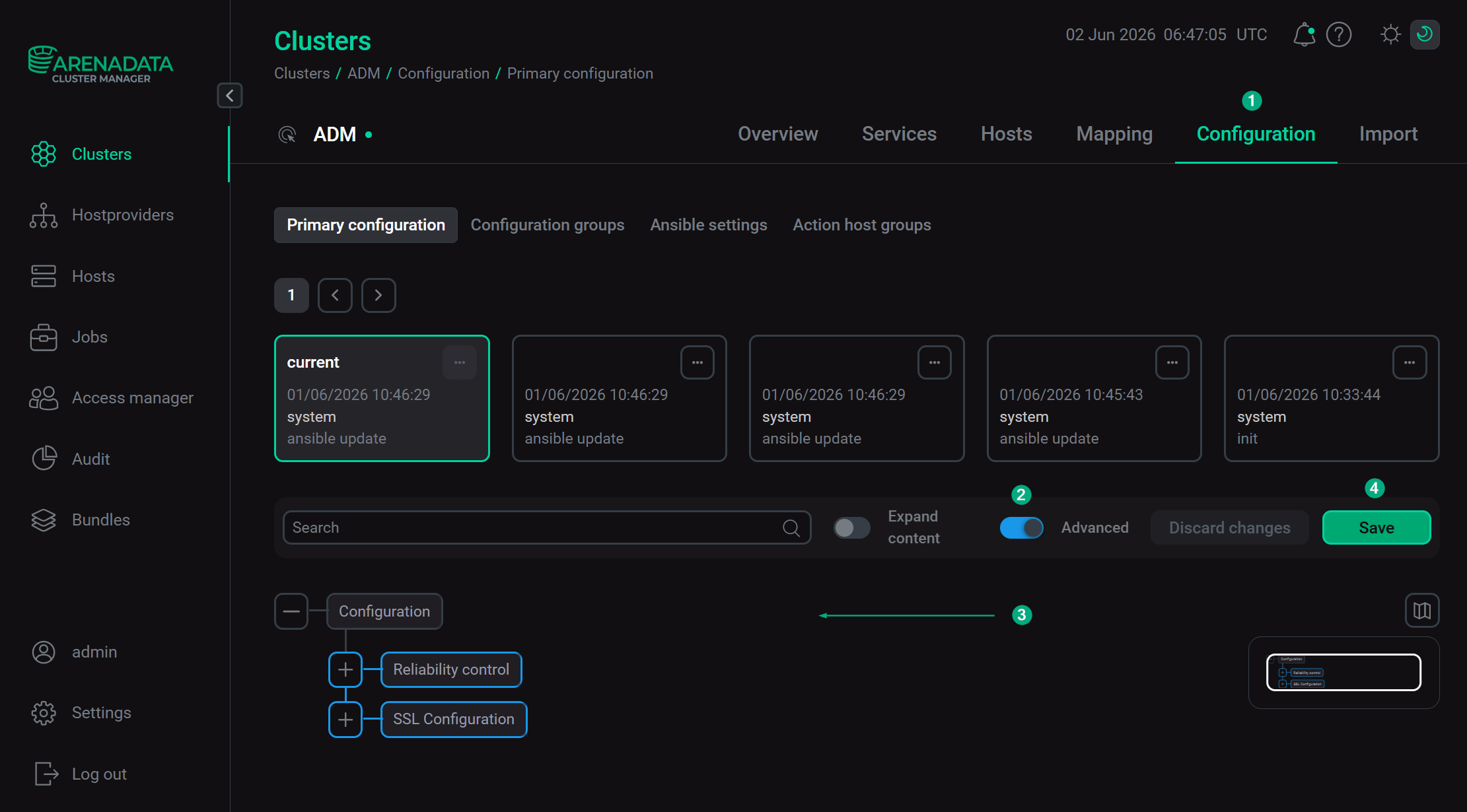This screenshot has height=812, width=1467.
Task: Select the current configuration card
Action: (382, 399)
